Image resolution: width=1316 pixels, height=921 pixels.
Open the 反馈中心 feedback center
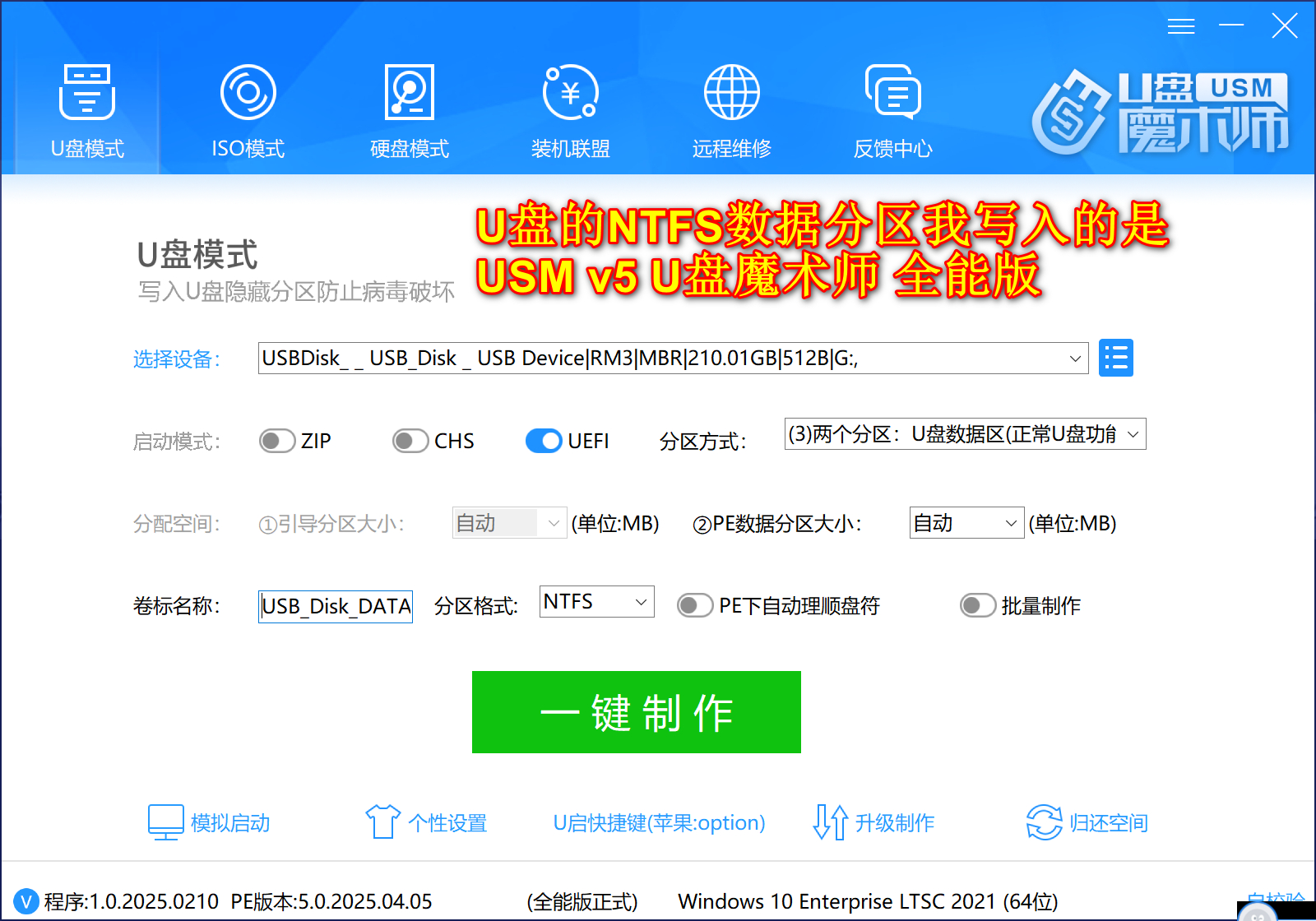click(x=893, y=112)
